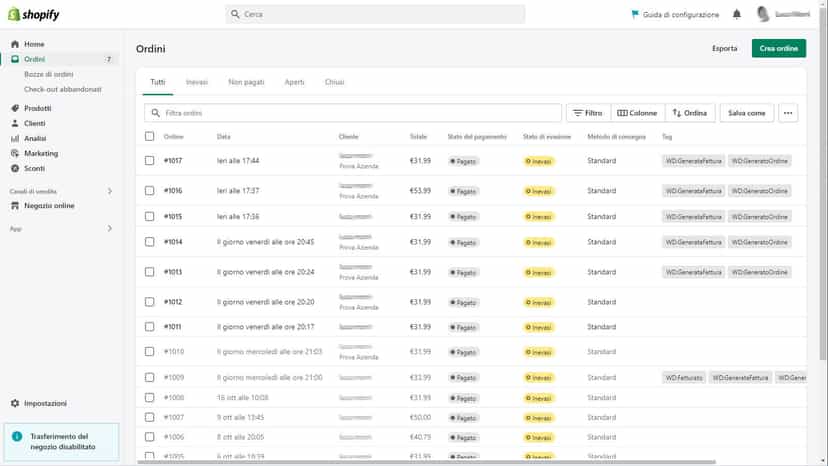Open Clienti in the sidebar
828x466 pixels.
34,123
